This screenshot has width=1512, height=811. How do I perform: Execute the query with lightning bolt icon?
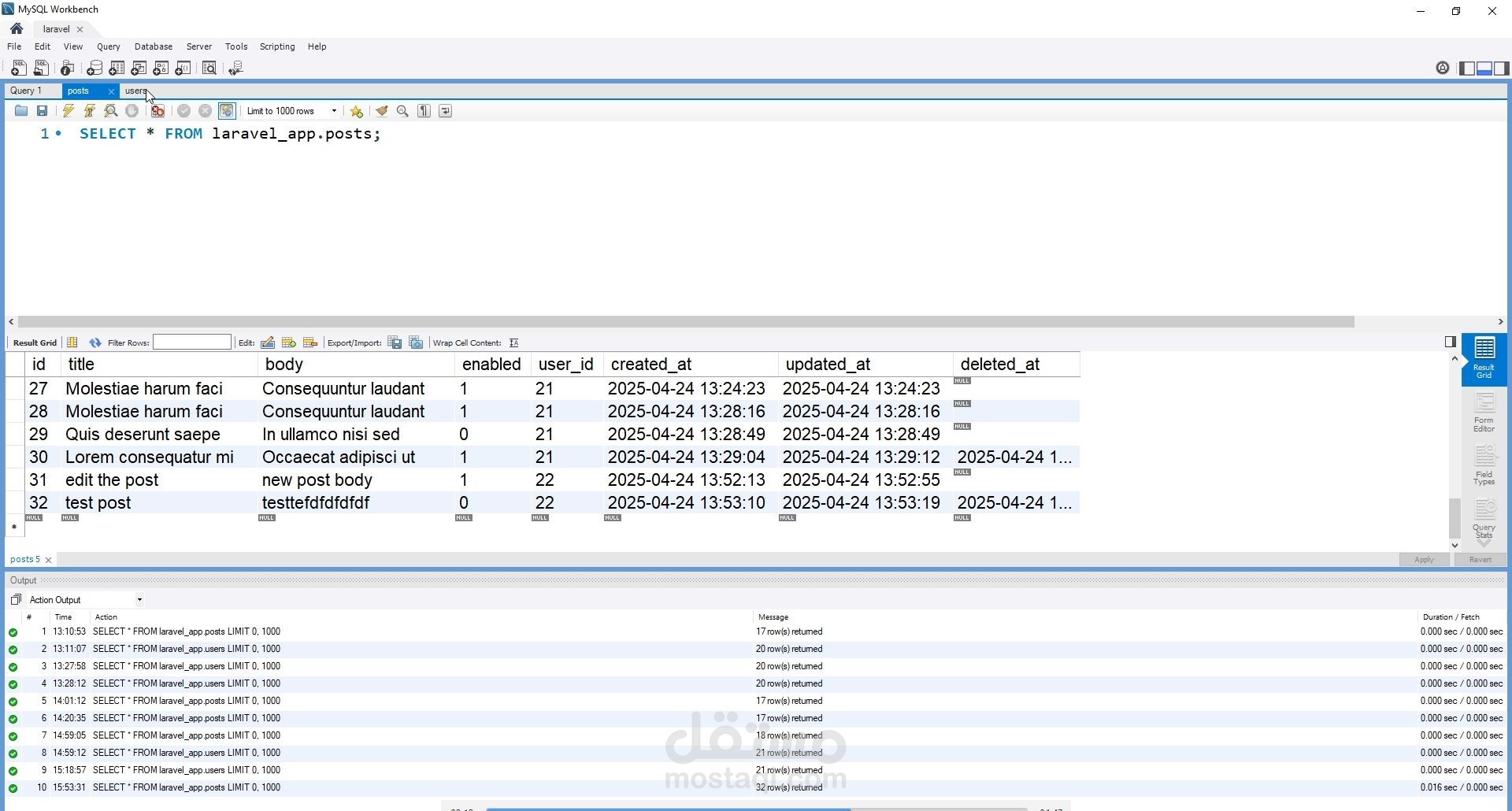pyautogui.click(x=69, y=111)
